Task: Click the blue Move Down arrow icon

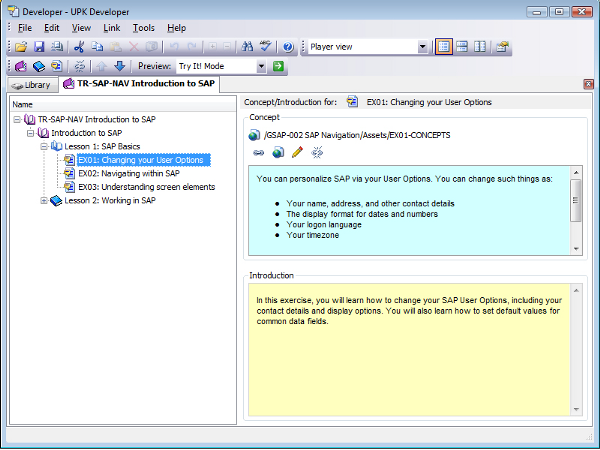Action: (x=119, y=66)
